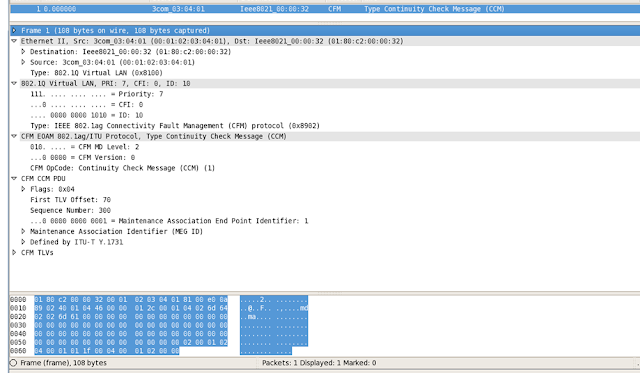The image size is (640, 373).
Task: Expand the CFM TLVs section
Action: [14, 252]
